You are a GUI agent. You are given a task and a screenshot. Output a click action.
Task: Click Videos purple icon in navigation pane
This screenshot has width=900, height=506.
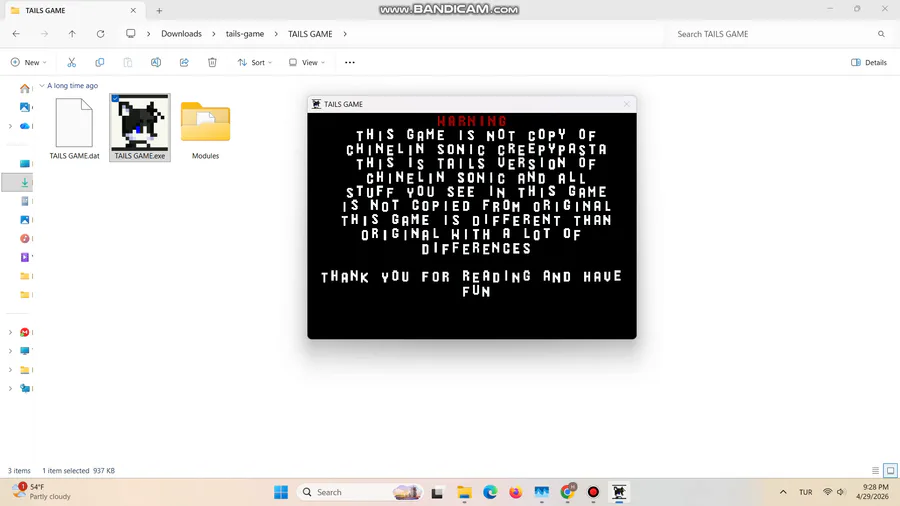click(25, 257)
